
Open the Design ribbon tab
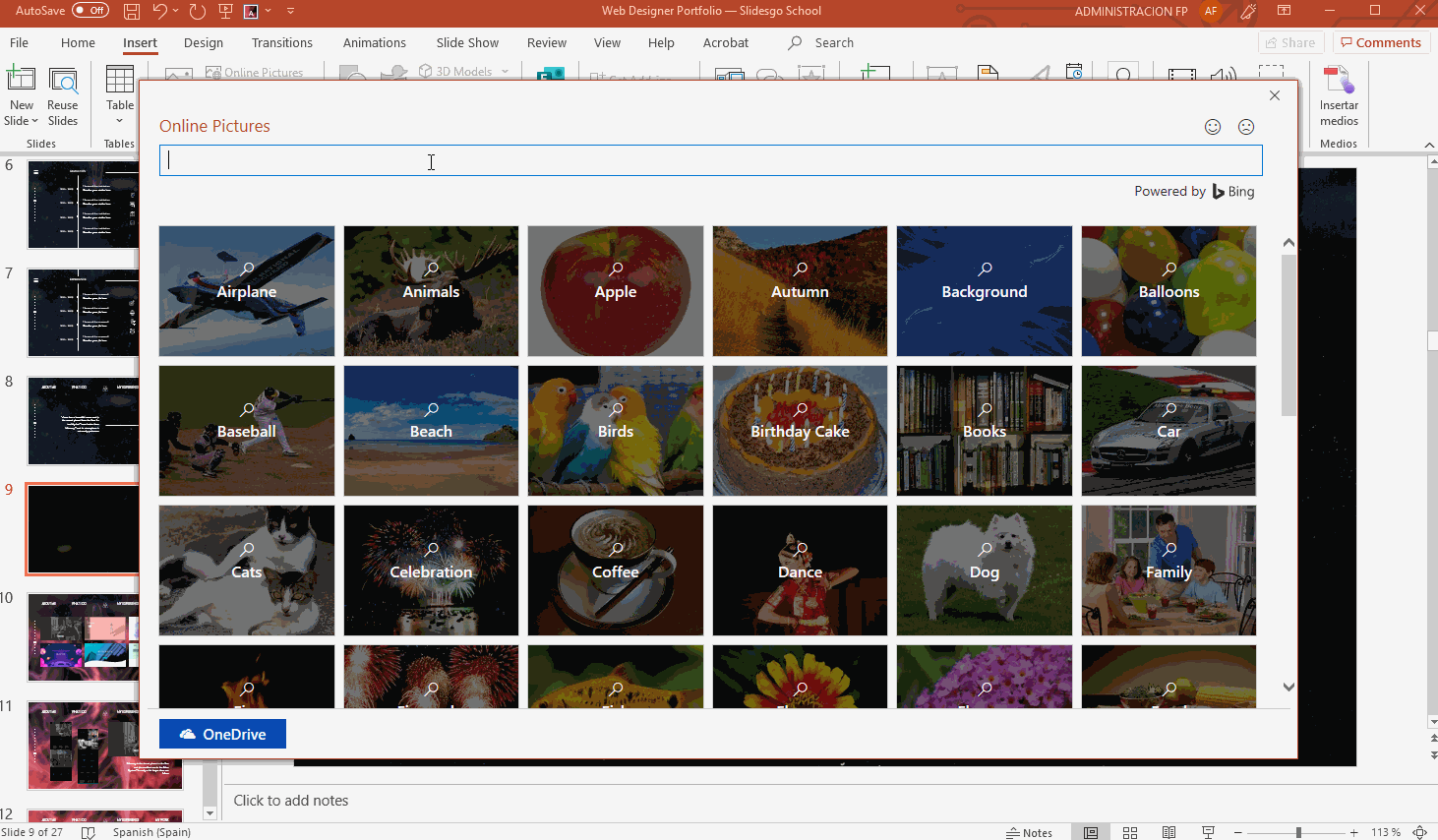pyautogui.click(x=204, y=43)
